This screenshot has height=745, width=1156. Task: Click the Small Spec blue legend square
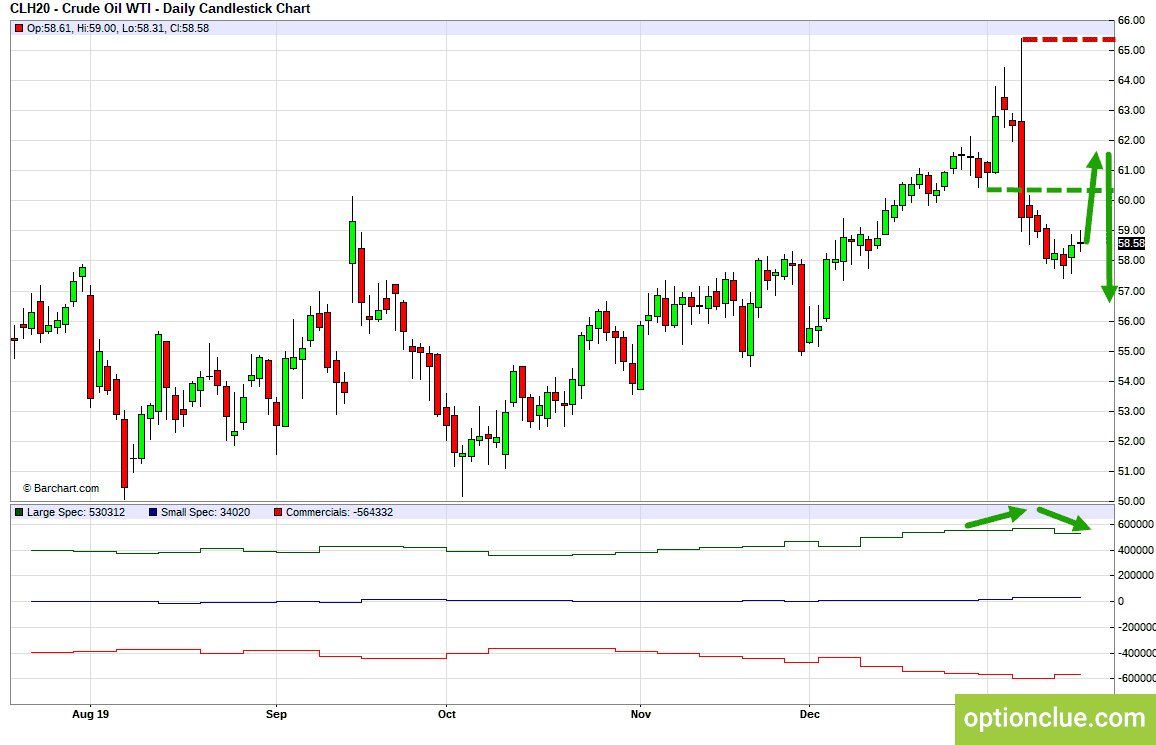153,512
